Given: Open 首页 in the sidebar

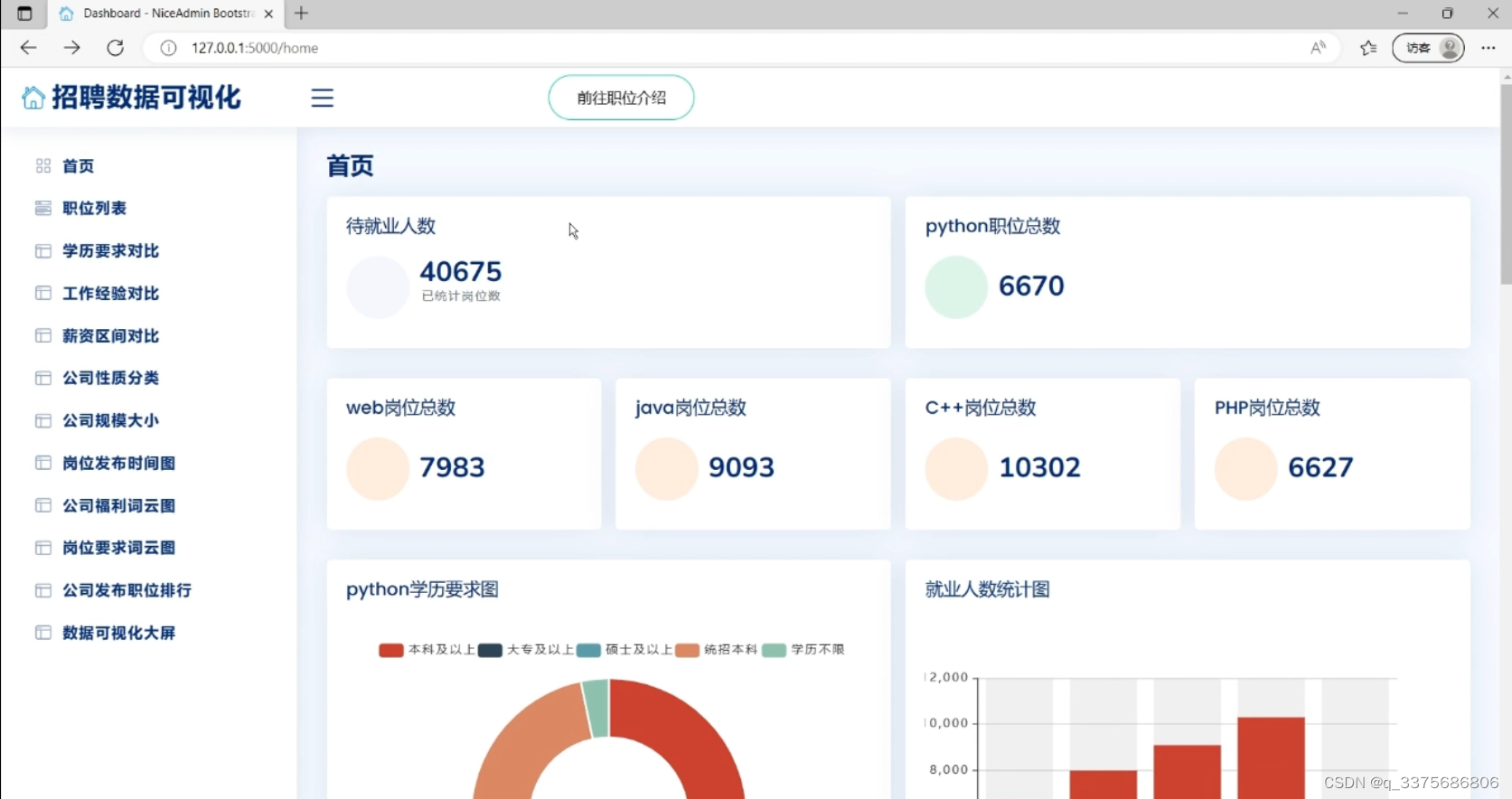Looking at the screenshot, I should tap(78, 166).
